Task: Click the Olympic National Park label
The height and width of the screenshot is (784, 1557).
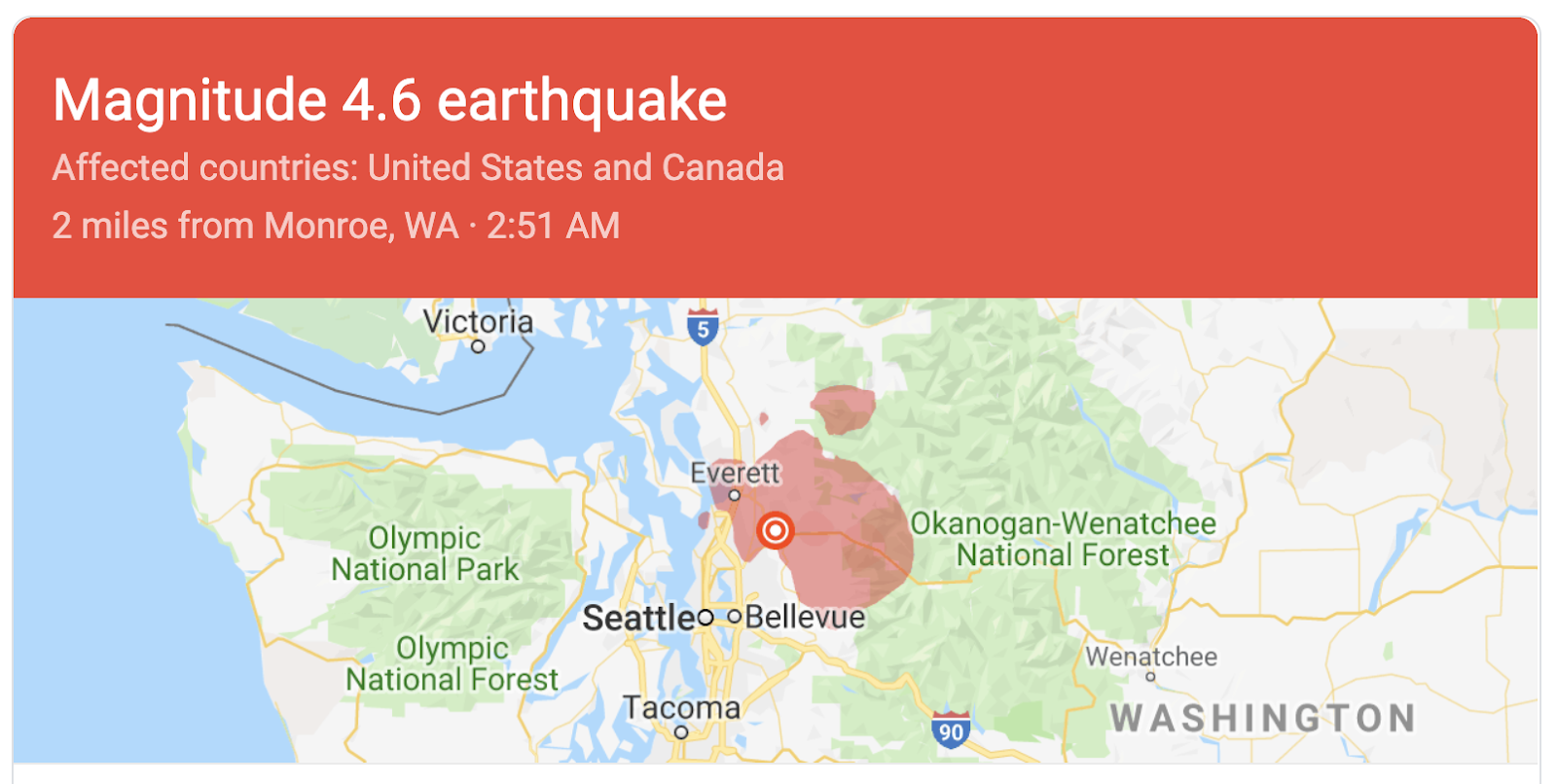Action: [425, 553]
